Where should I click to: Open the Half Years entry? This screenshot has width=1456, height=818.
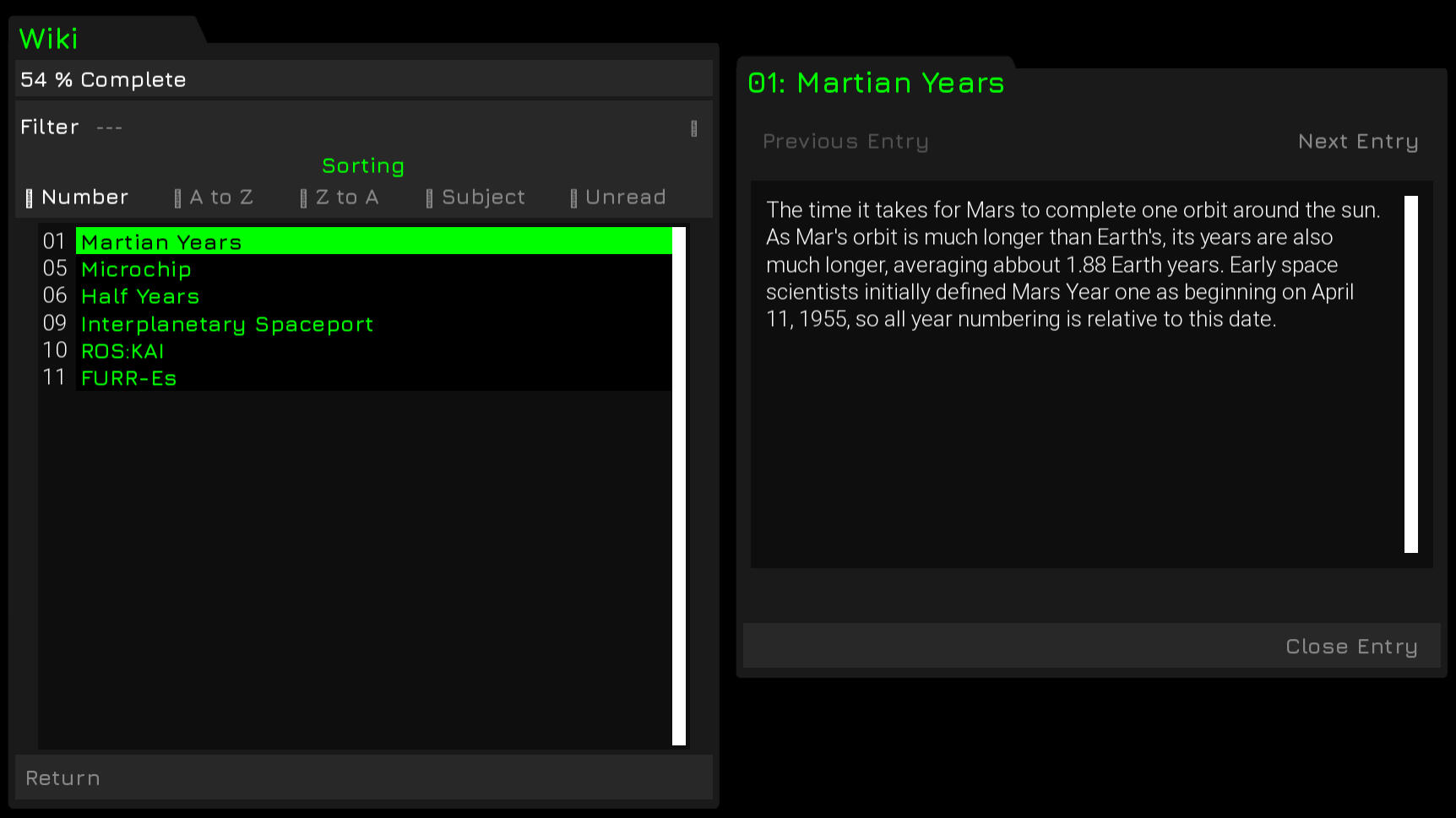(x=140, y=296)
